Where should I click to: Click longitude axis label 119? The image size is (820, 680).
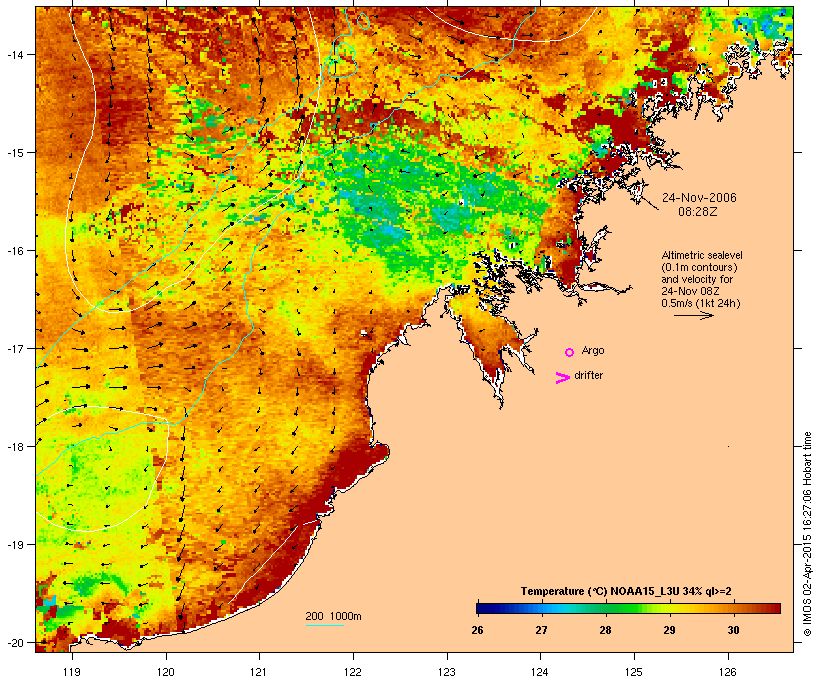click(x=72, y=672)
